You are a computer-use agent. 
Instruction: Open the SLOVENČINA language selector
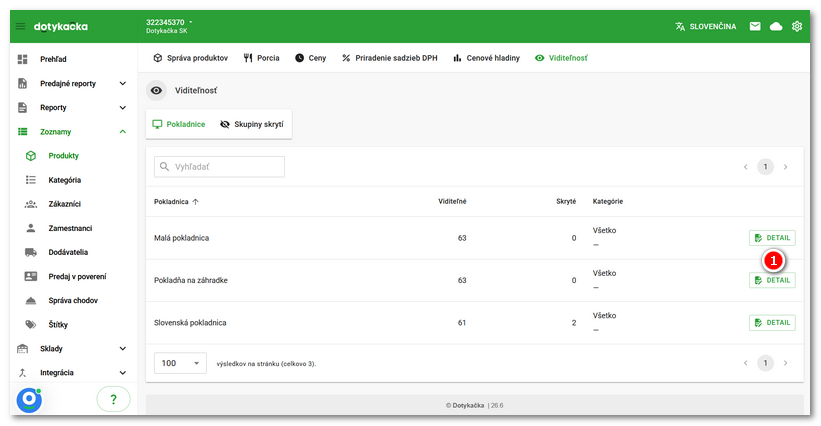(706, 26)
